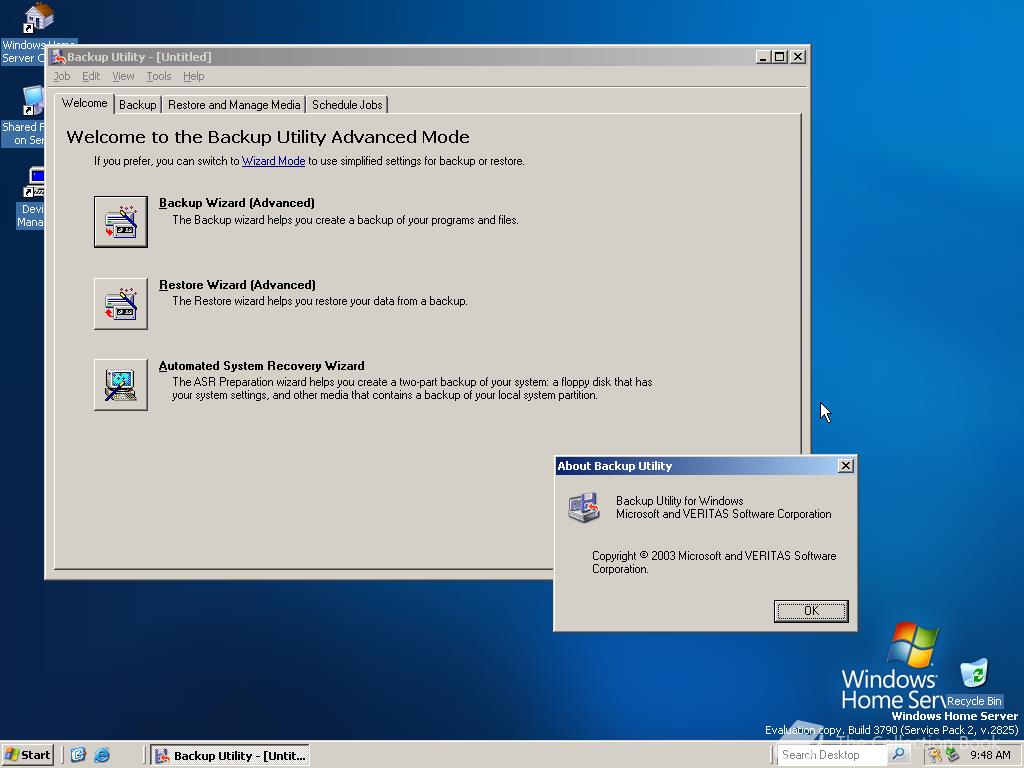
Task: Click the Backup Wizard (Advanced) heading text
Action: click(x=237, y=203)
